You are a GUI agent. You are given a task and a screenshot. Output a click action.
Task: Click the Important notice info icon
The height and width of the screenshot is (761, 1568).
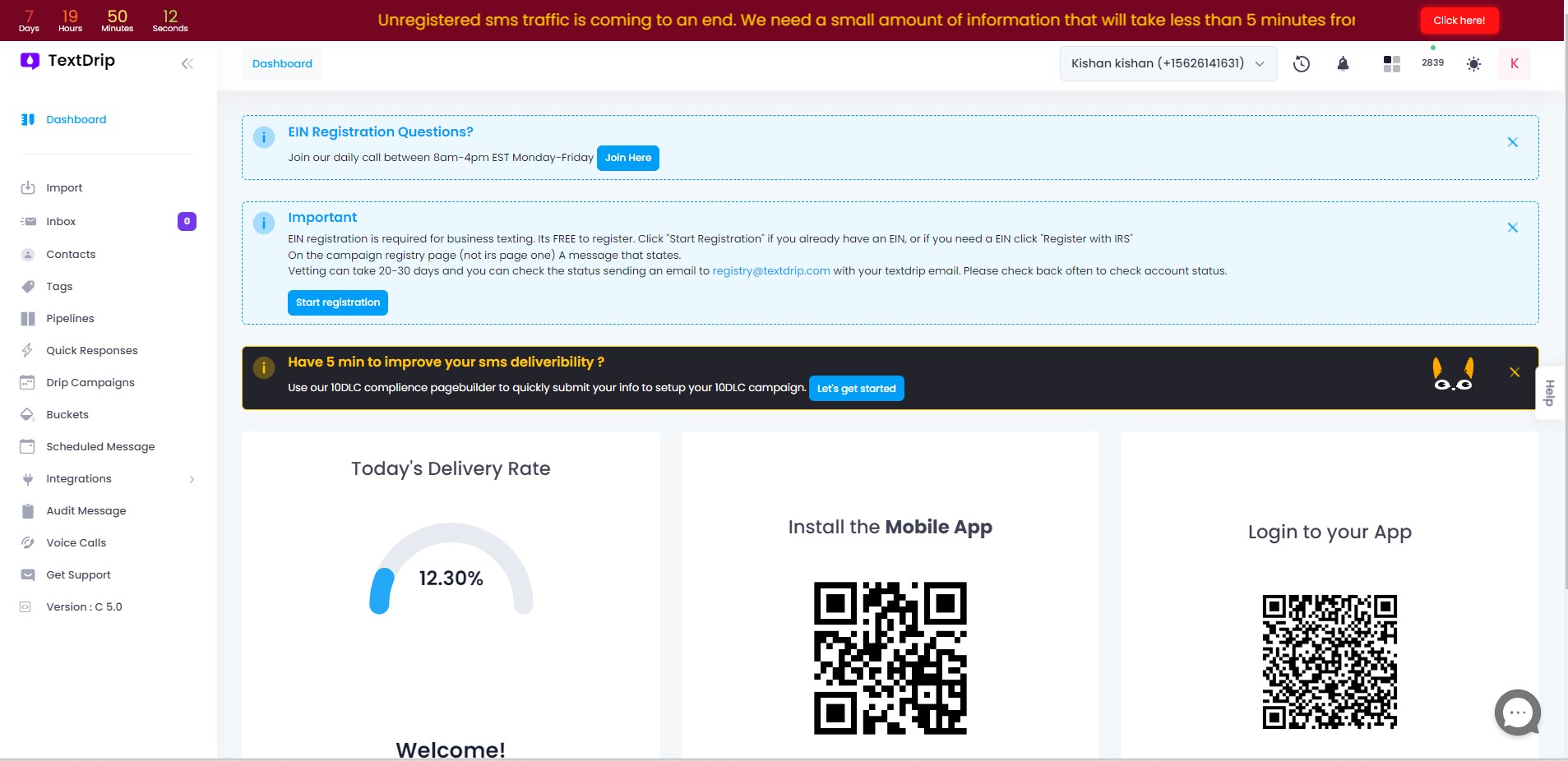(x=264, y=223)
